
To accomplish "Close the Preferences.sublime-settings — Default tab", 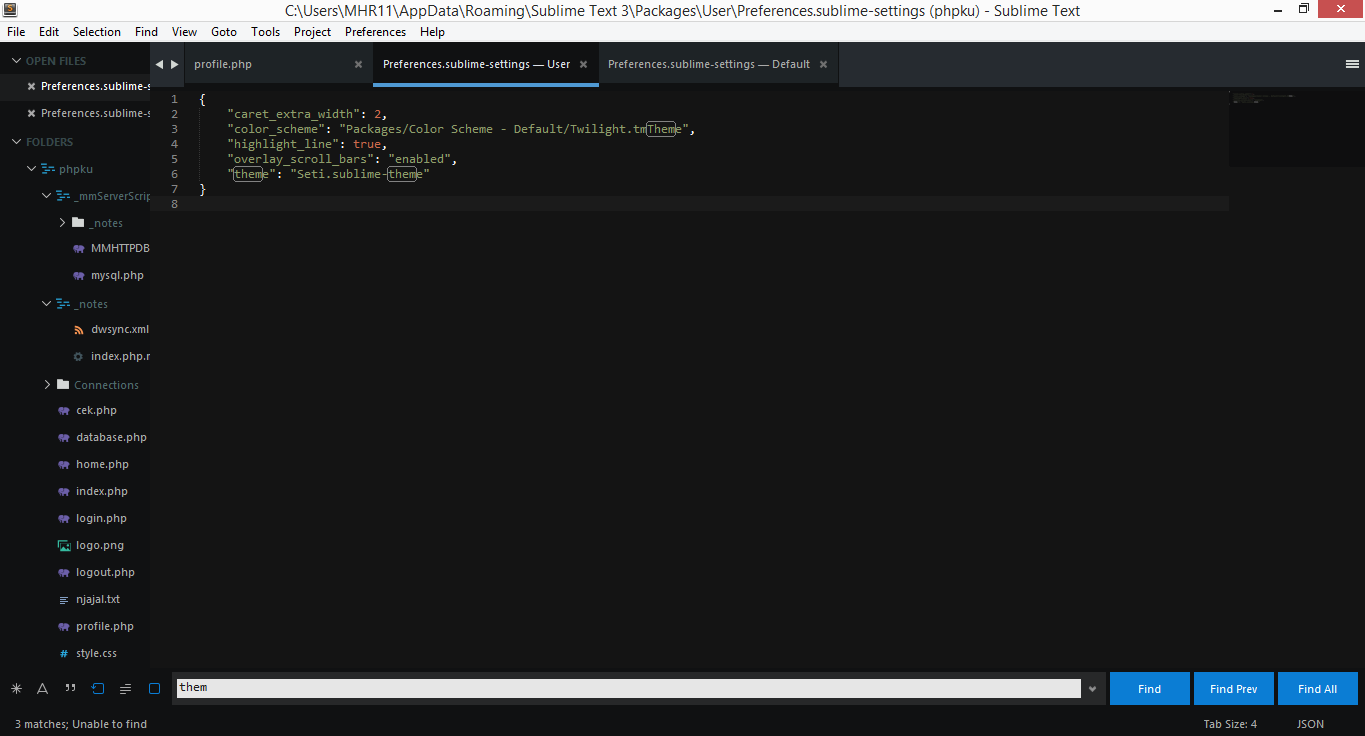I will (x=823, y=64).
